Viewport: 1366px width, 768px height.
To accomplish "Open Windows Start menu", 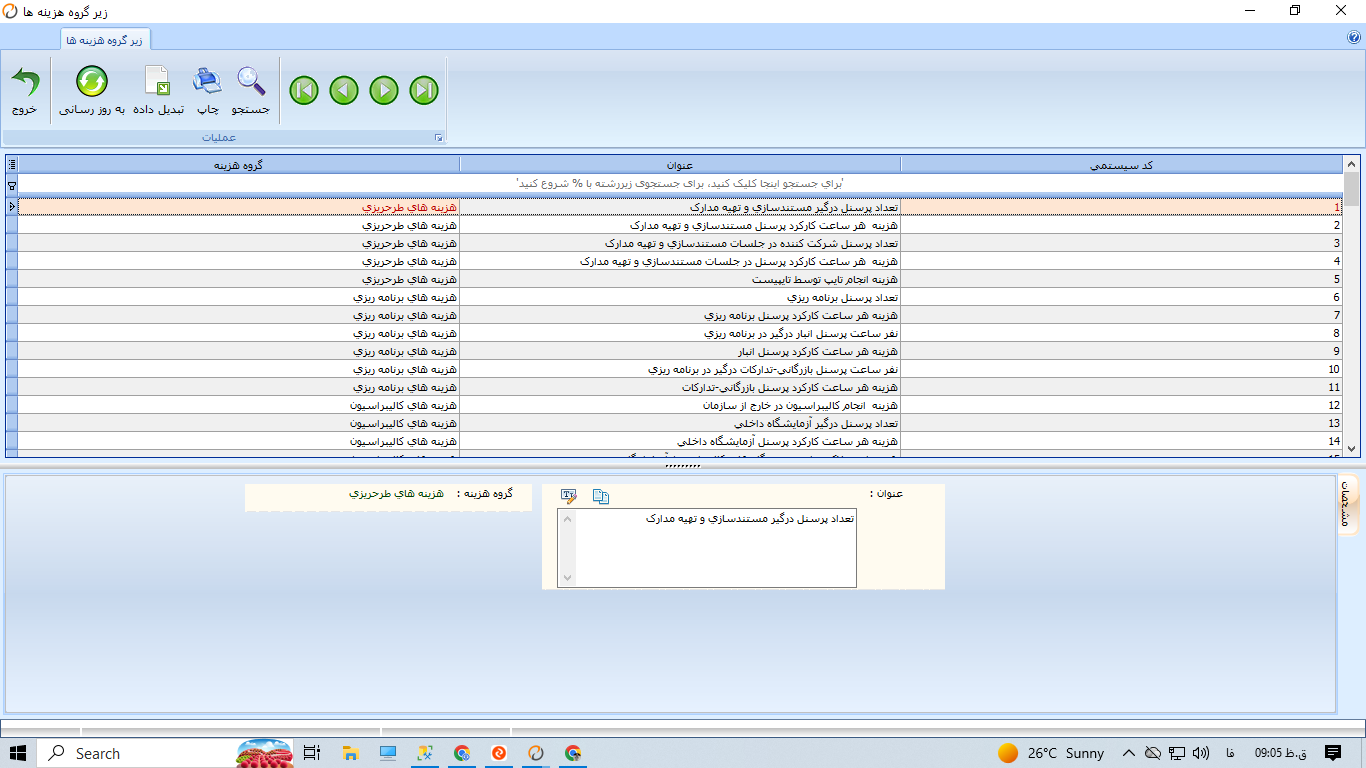I will coord(18,753).
